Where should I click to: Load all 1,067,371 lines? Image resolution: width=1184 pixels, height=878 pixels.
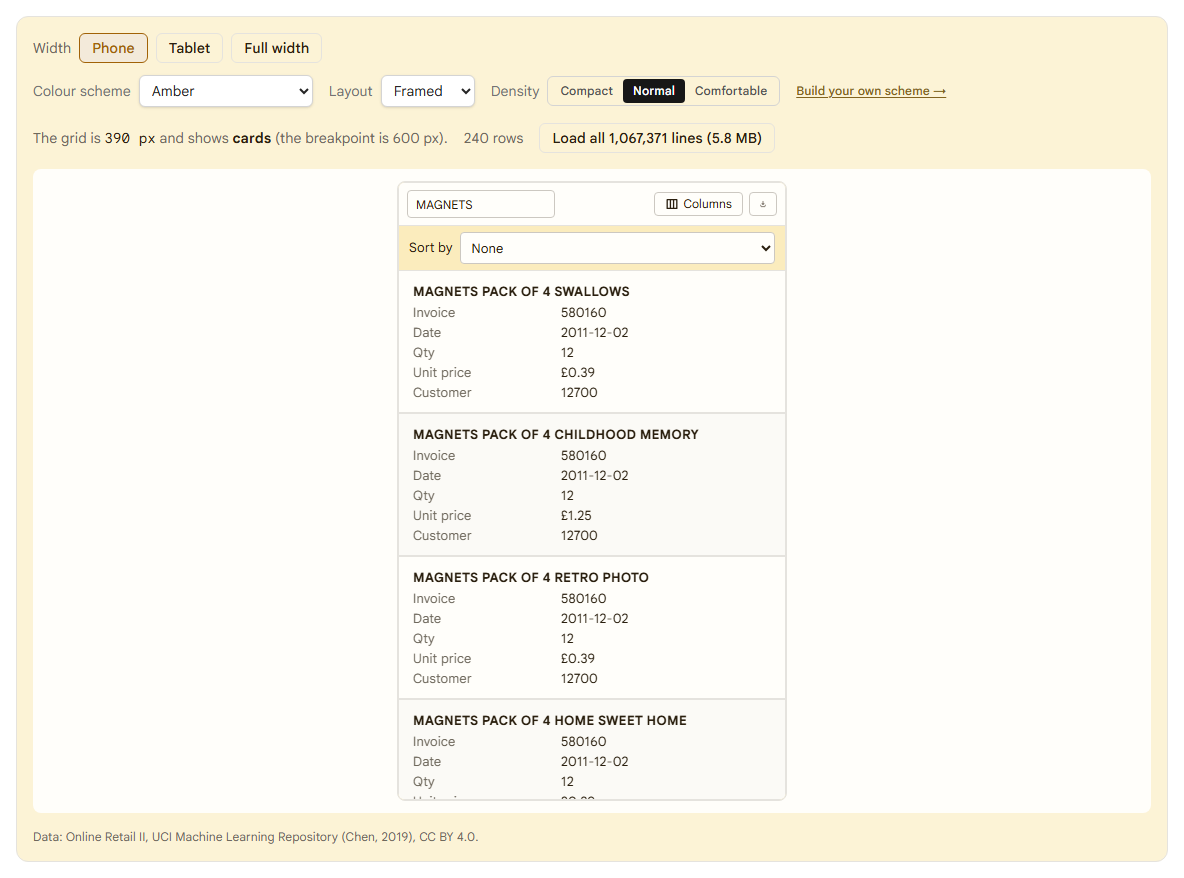pyautogui.click(x=657, y=138)
